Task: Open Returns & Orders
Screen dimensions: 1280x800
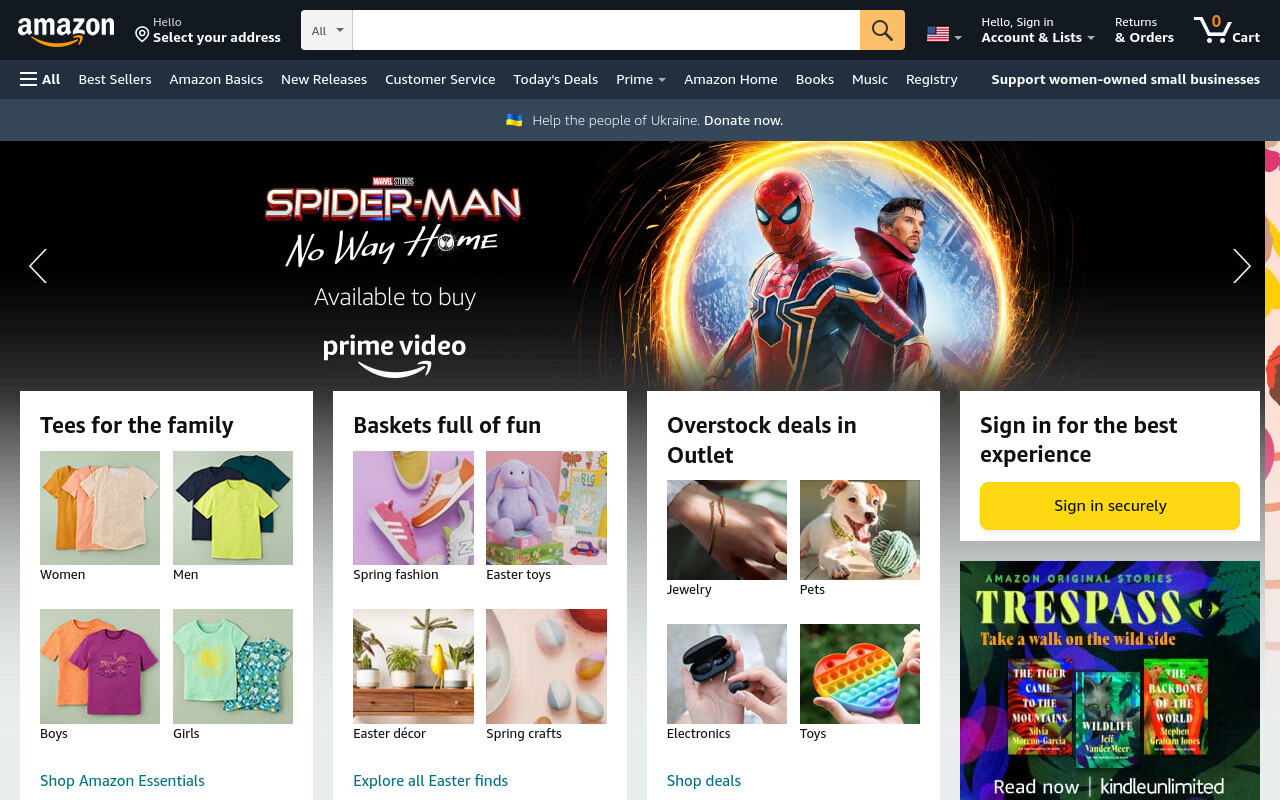Action: 1144,30
